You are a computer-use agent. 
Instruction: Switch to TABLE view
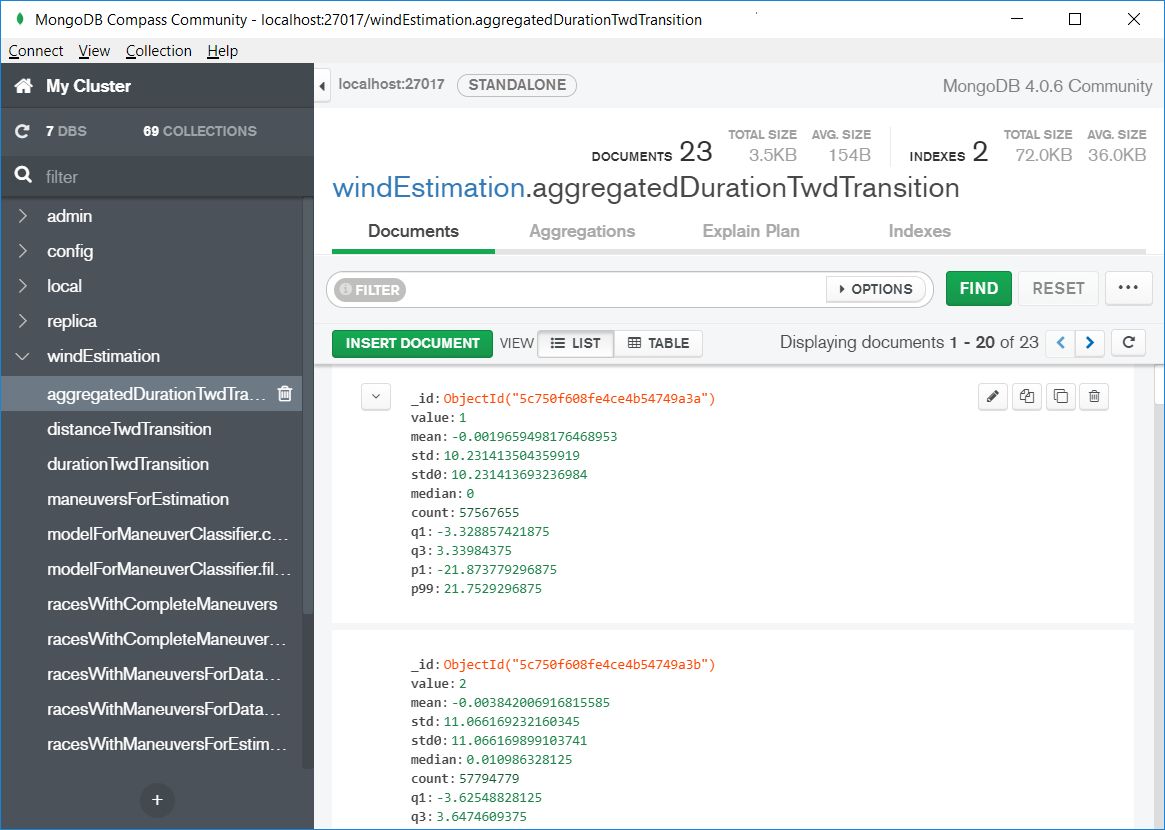coord(658,343)
